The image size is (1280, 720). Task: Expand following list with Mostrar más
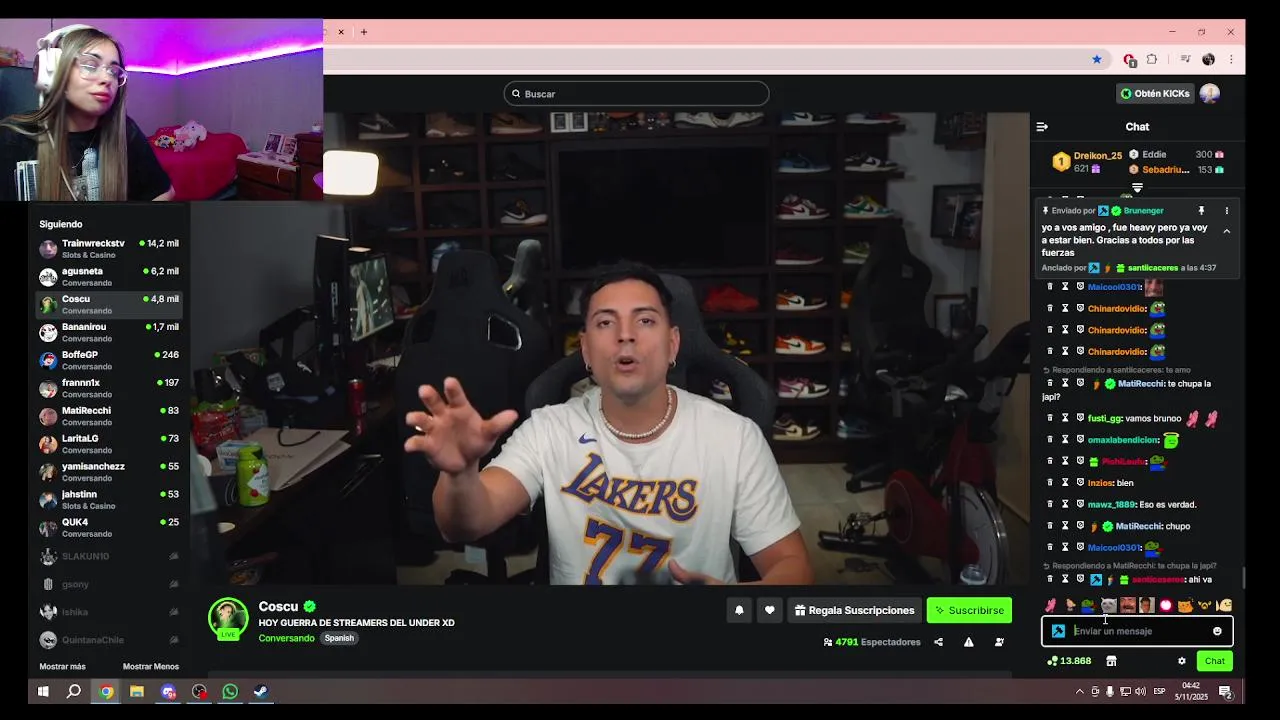(x=62, y=667)
